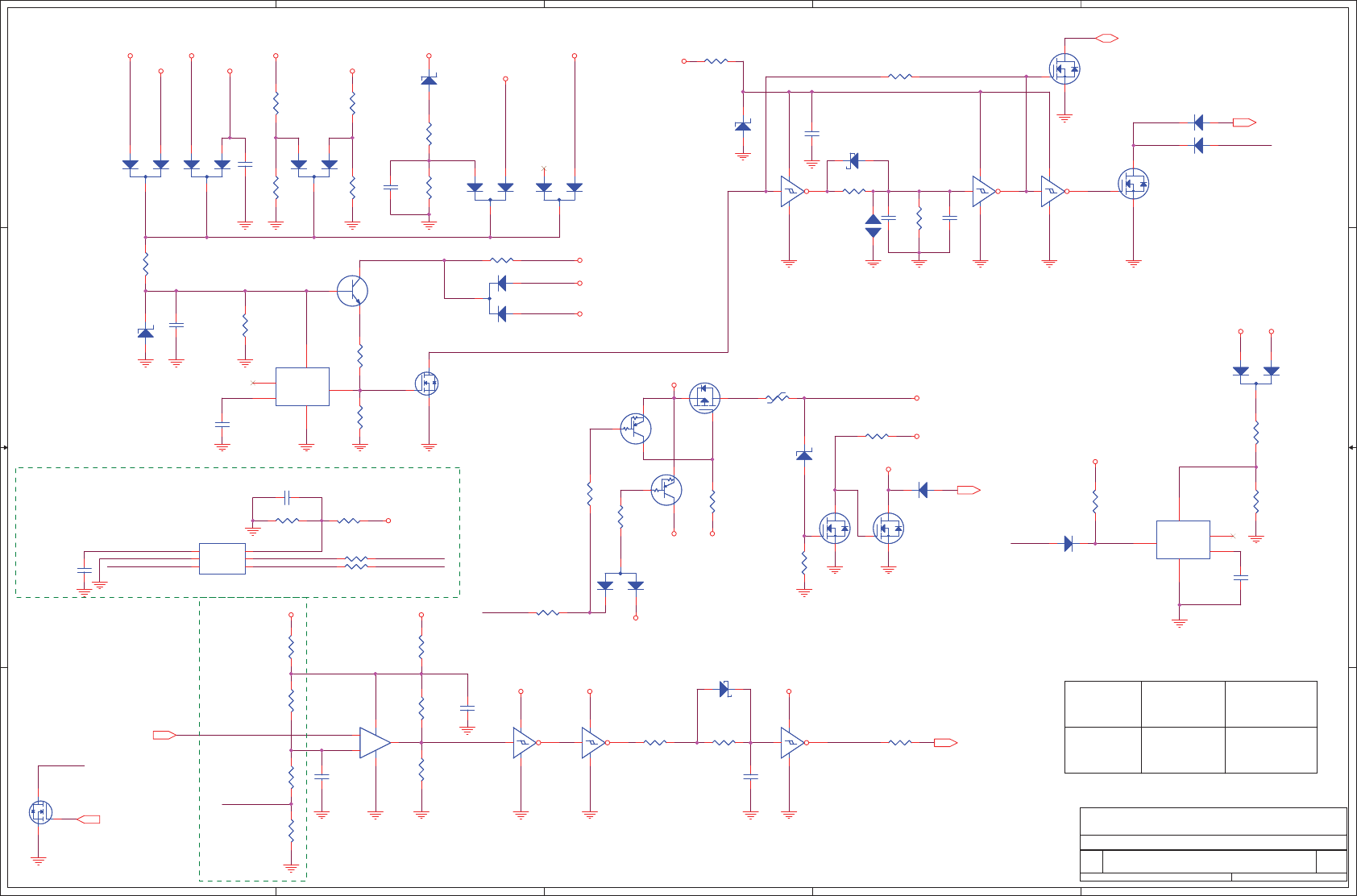Screen dimensions: 1357x896
Task: Select the long horizontal resistor across the top right
Action: coord(900,77)
